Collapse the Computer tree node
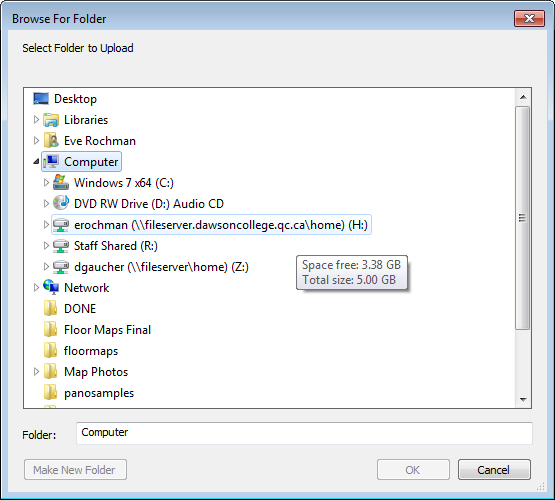 coord(36,162)
